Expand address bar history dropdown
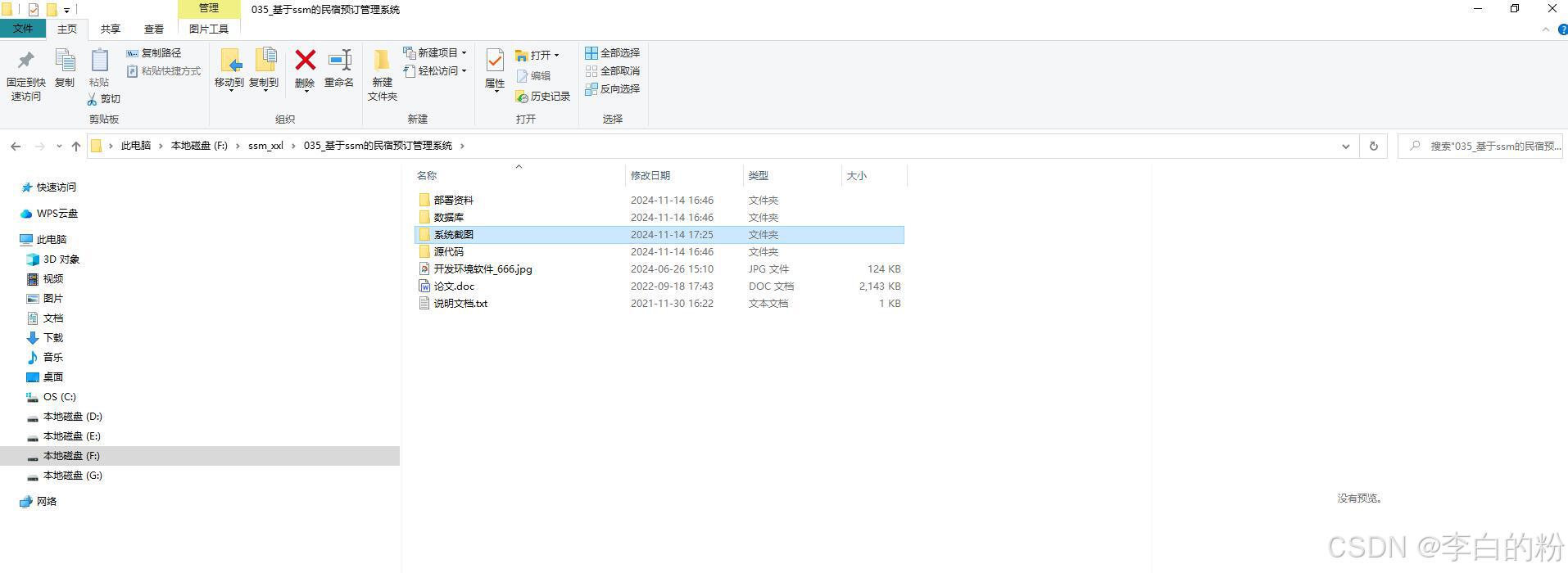Screen dimensions: 1568x573 click(x=1346, y=146)
